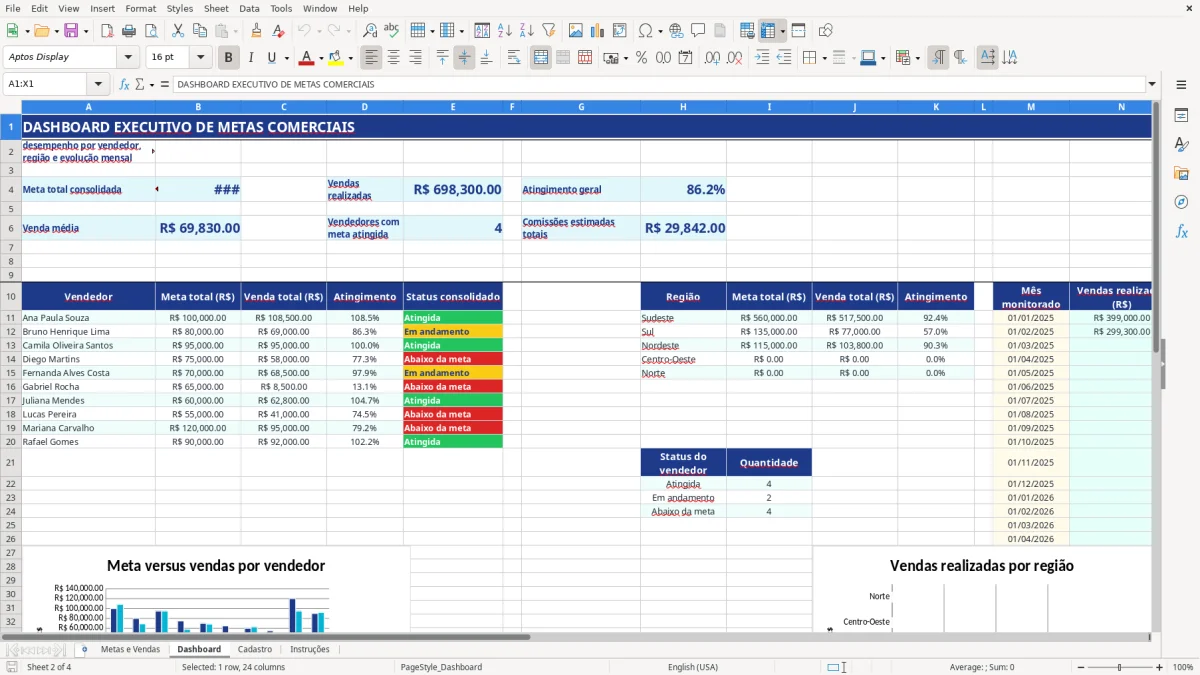The image size is (1200, 675).
Task: Click the Format as Percent icon
Action: tap(641, 58)
